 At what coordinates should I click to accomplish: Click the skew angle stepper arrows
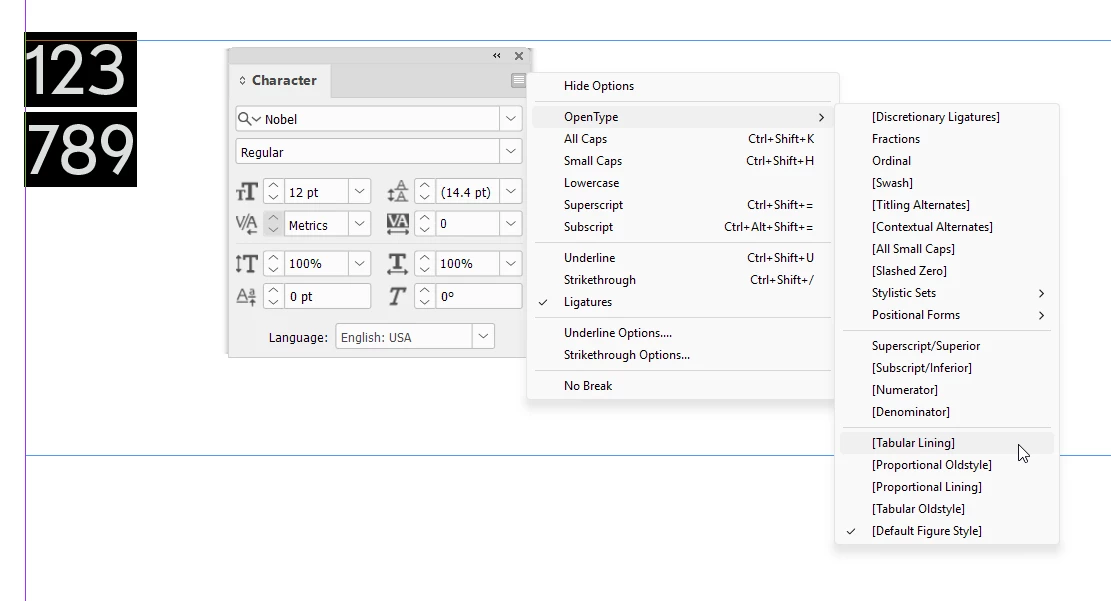(x=424, y=296)
